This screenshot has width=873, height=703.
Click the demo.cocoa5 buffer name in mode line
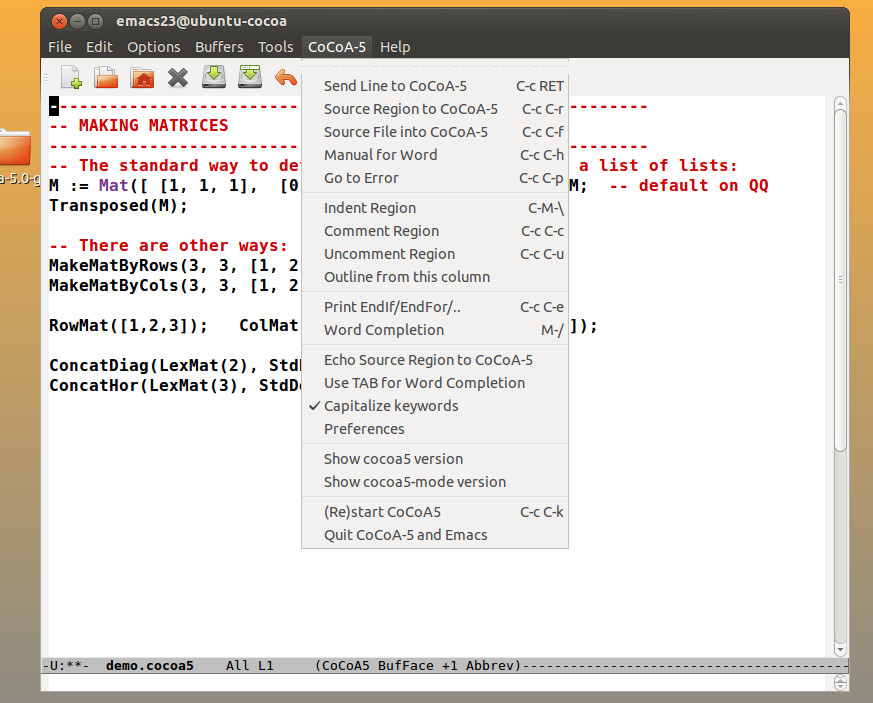150,666
